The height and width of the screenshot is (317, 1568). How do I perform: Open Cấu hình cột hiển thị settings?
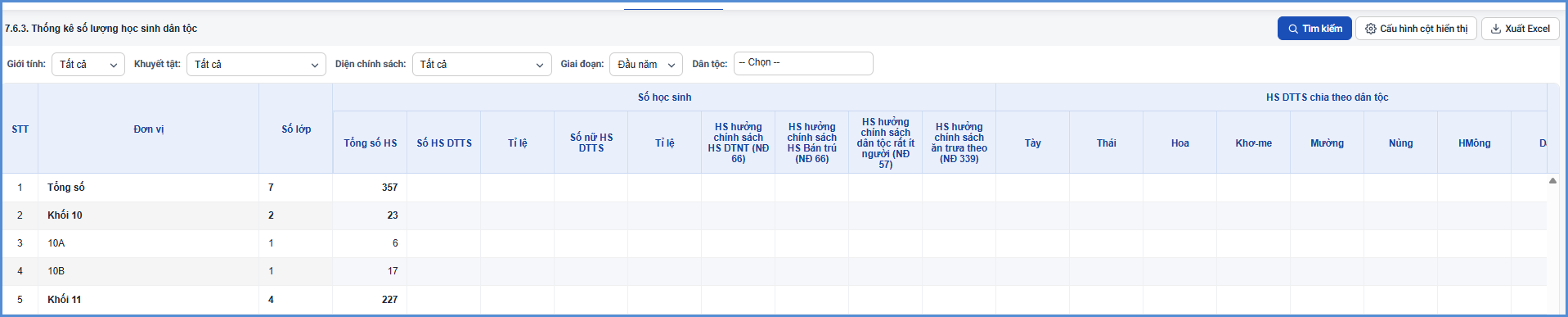click(x=1417, y=29)
